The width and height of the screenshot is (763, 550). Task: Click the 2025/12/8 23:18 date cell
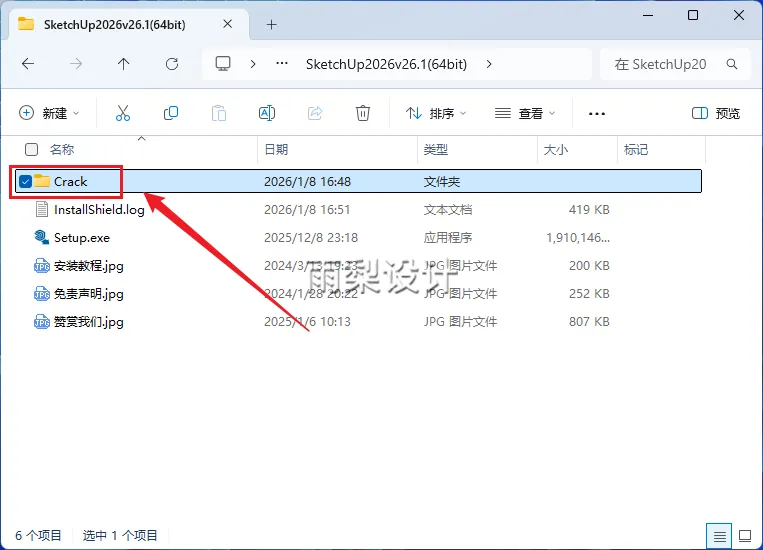(311, 238)
